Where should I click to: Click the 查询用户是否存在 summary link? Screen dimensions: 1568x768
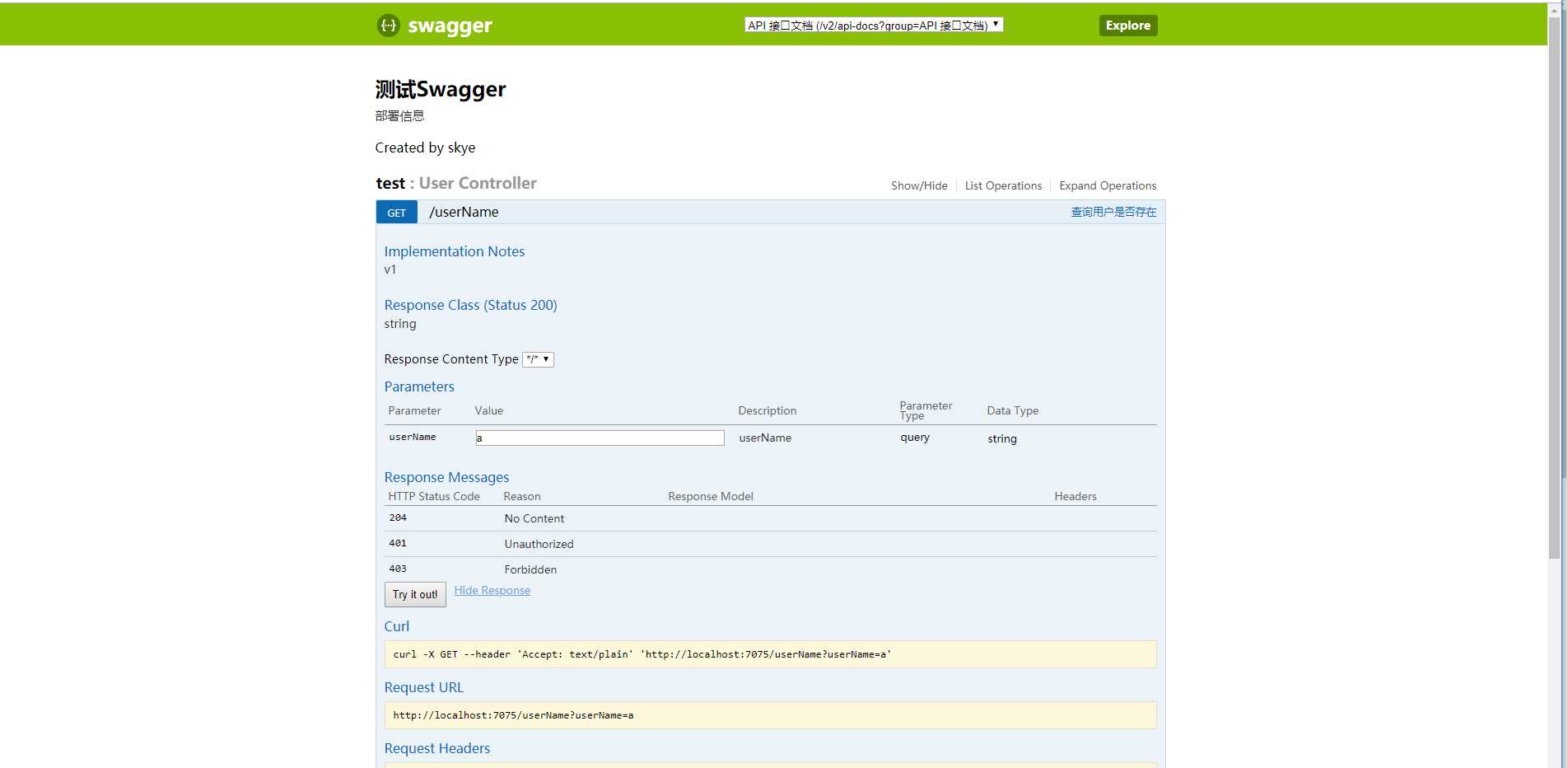tap(1113, 212)
